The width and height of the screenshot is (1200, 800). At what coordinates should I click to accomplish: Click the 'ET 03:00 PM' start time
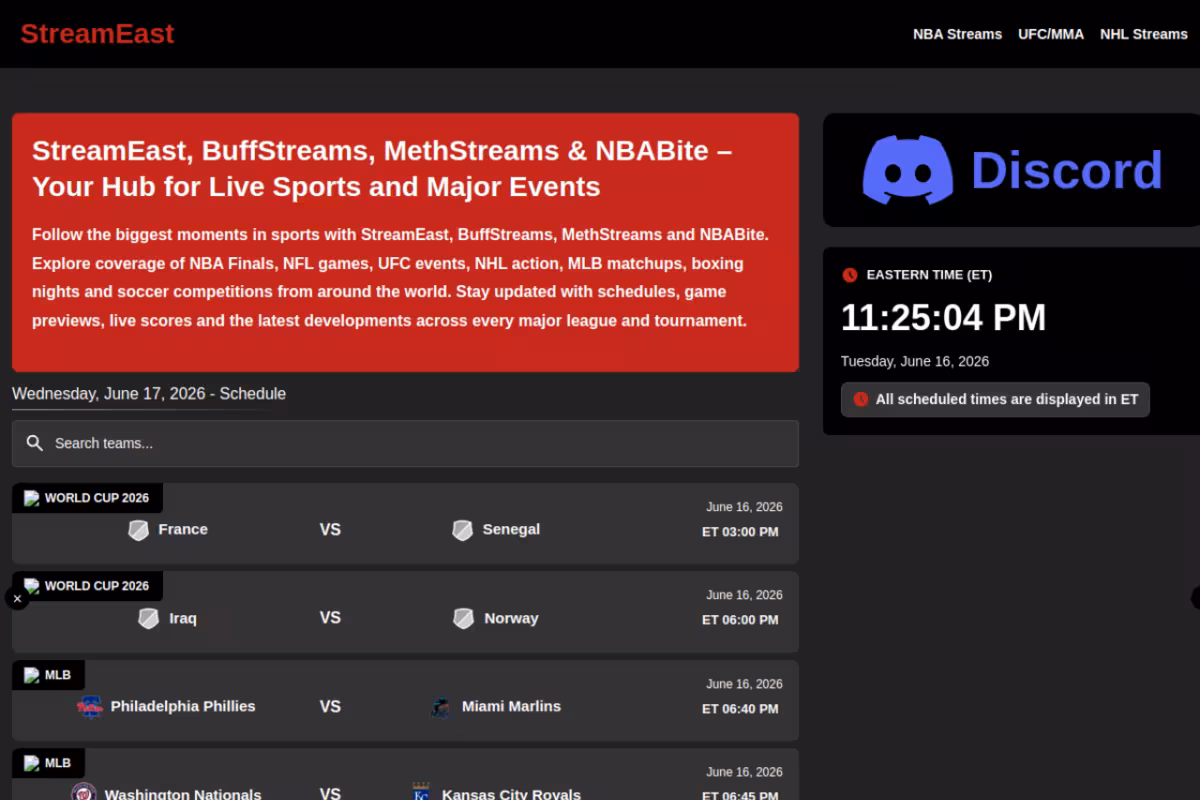[x=740, y=532]
